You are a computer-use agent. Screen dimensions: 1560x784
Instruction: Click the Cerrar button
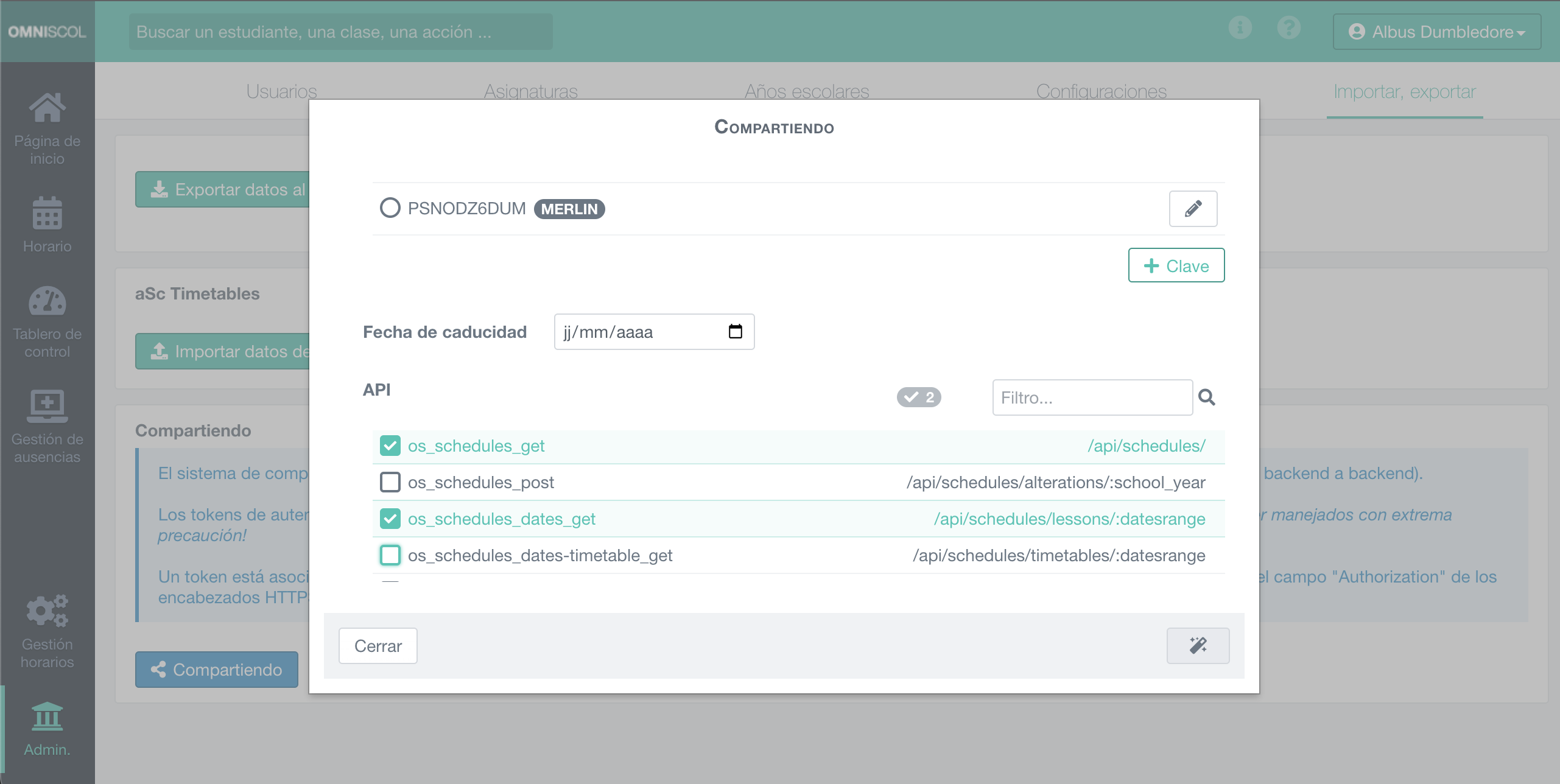coord(378,646)
